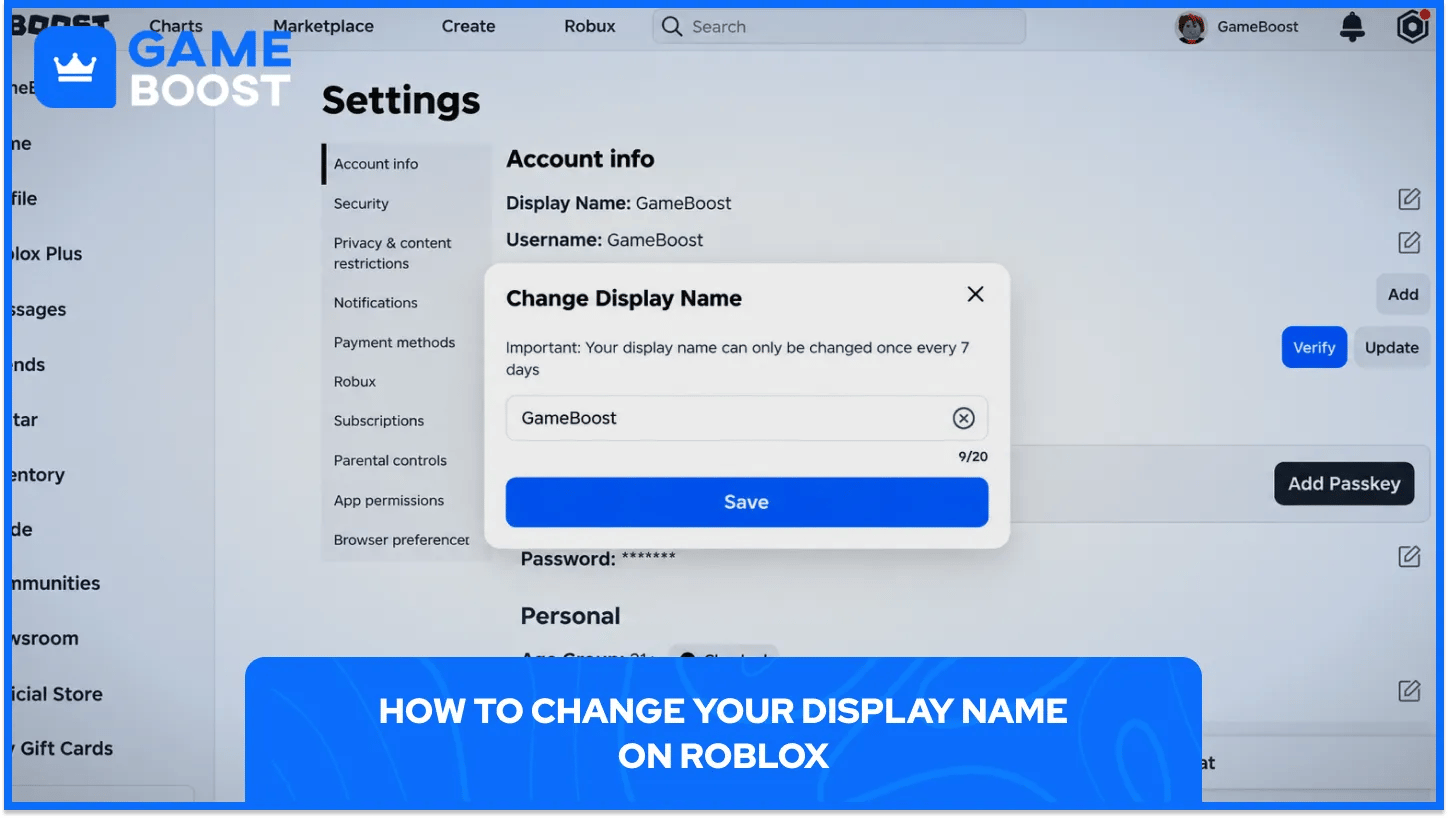Image resolution: width=1448 pixels, height=818 pixels.
Task: Focus the Search box in the top bar
Action: click(x=839, y=27)
